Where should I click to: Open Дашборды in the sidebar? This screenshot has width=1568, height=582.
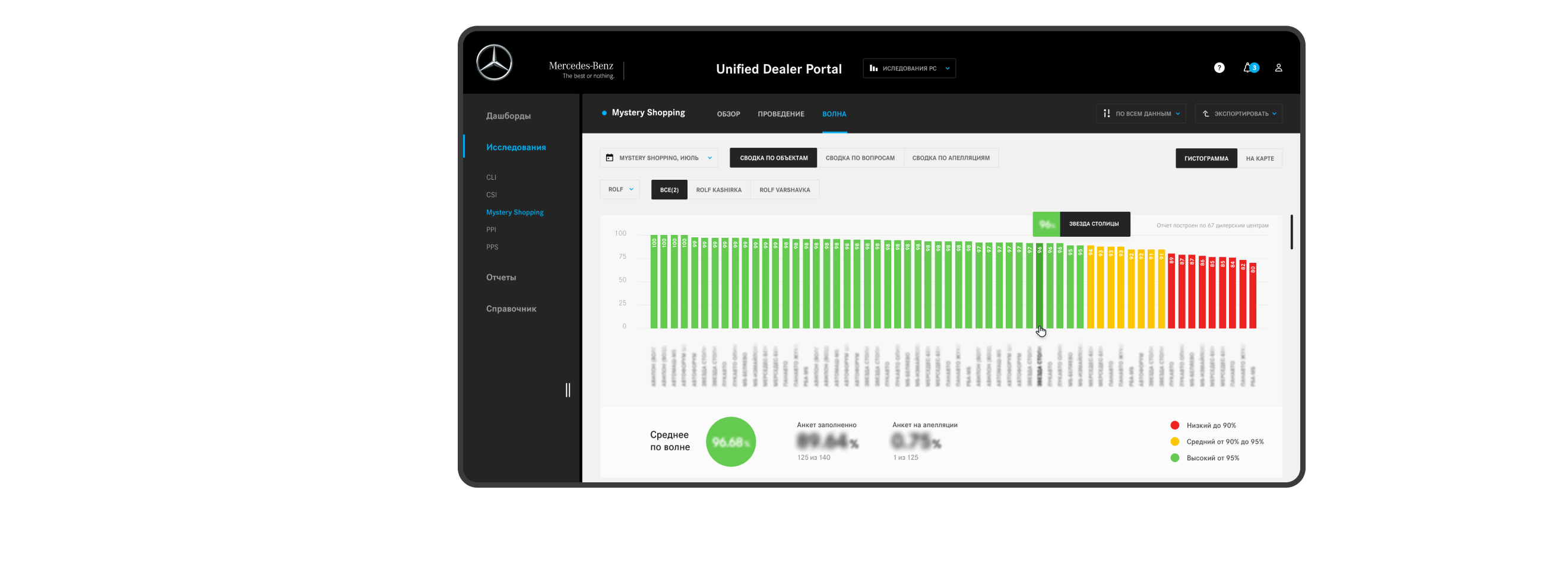[x=508, y=116]
